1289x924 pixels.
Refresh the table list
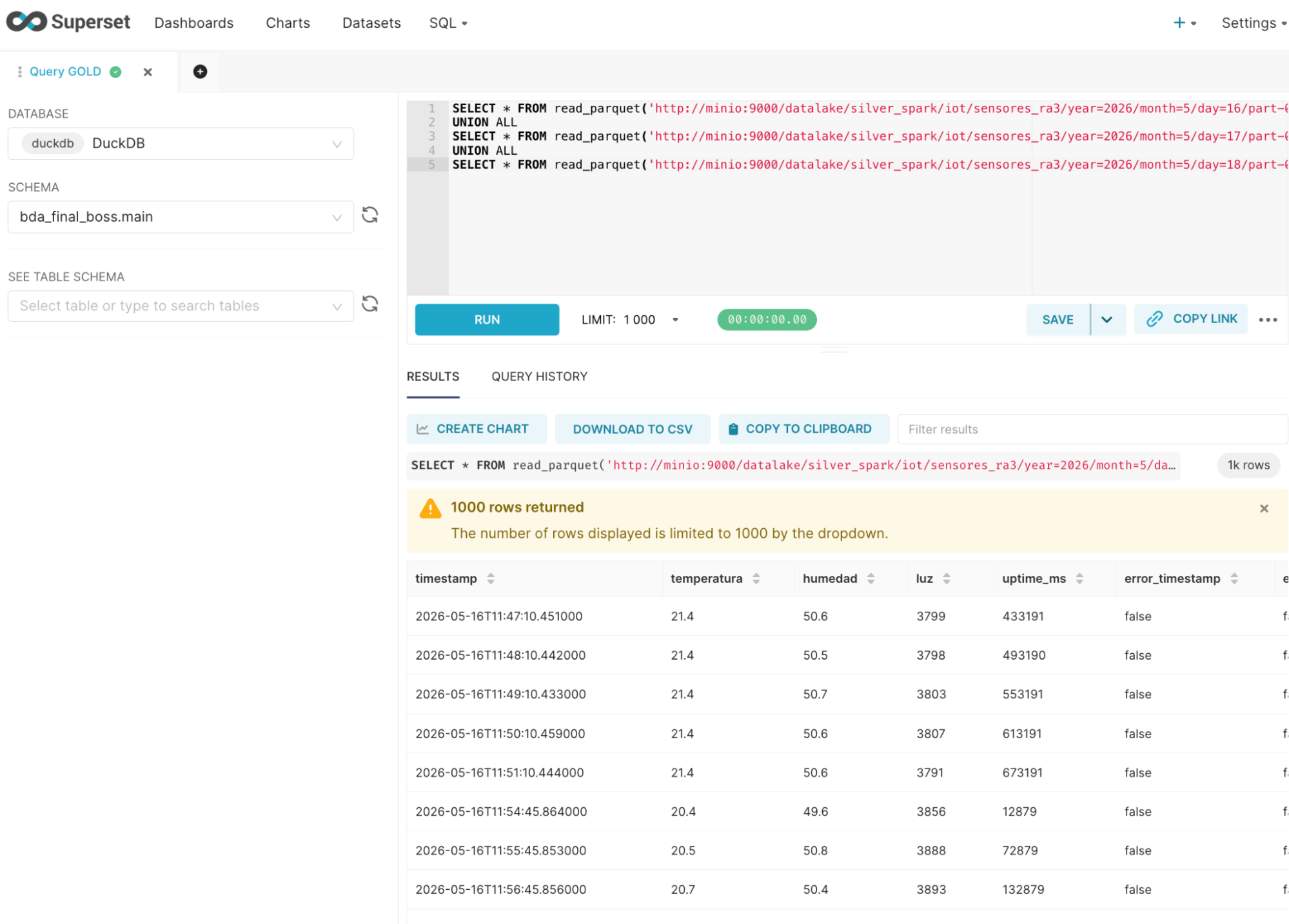pyautogui.click(x=370, y=304)
